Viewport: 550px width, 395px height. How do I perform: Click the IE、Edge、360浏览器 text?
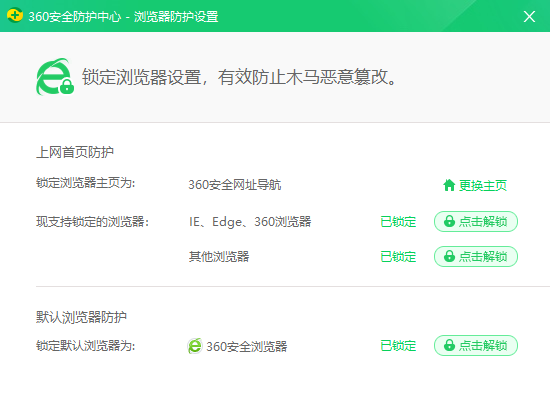250,222
